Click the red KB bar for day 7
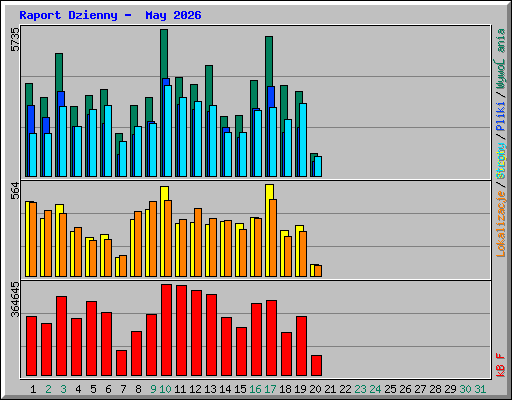This screenshot has height=400, width=512. [121, 363]
